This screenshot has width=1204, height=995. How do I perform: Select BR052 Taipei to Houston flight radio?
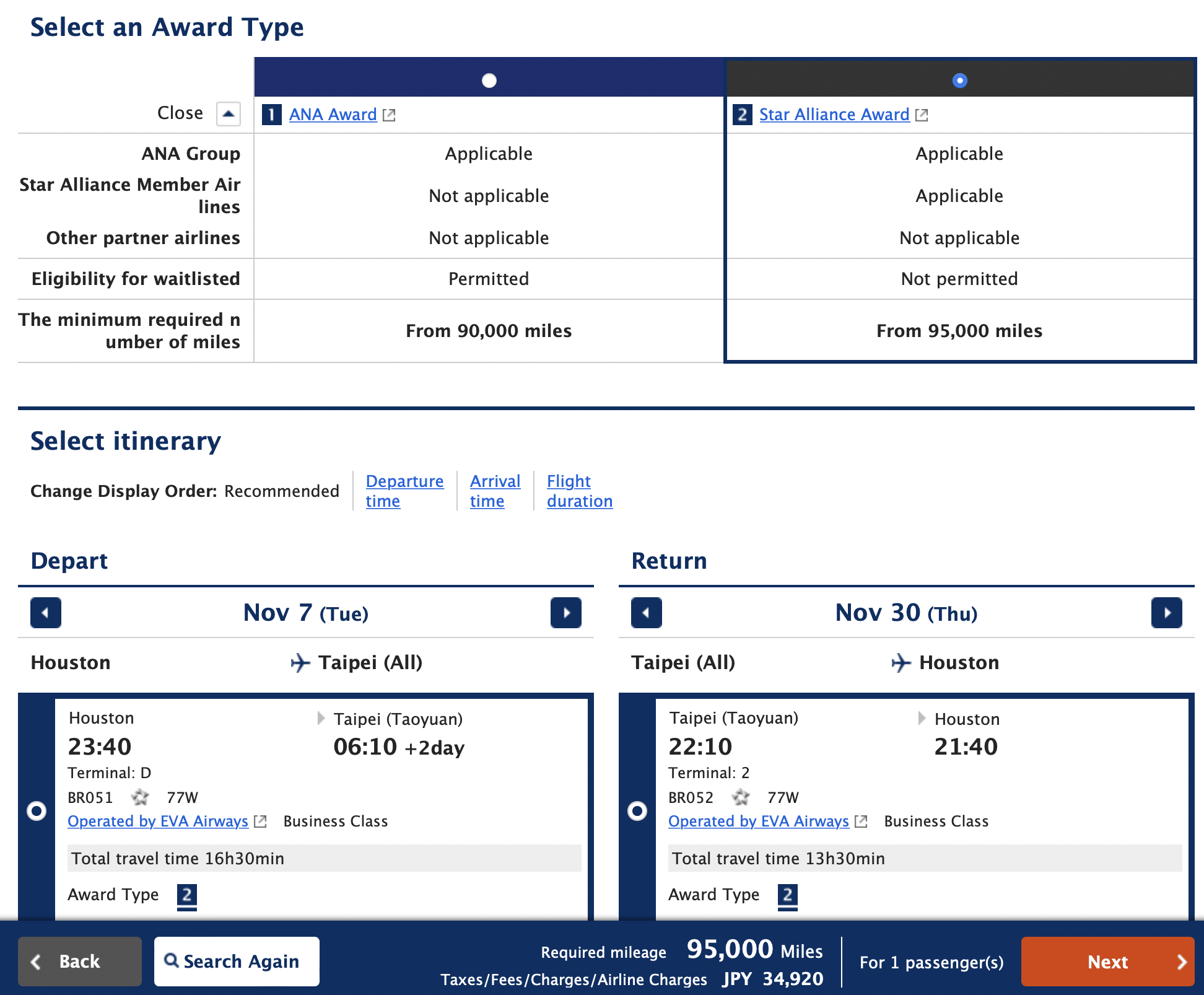pos(637,810)
